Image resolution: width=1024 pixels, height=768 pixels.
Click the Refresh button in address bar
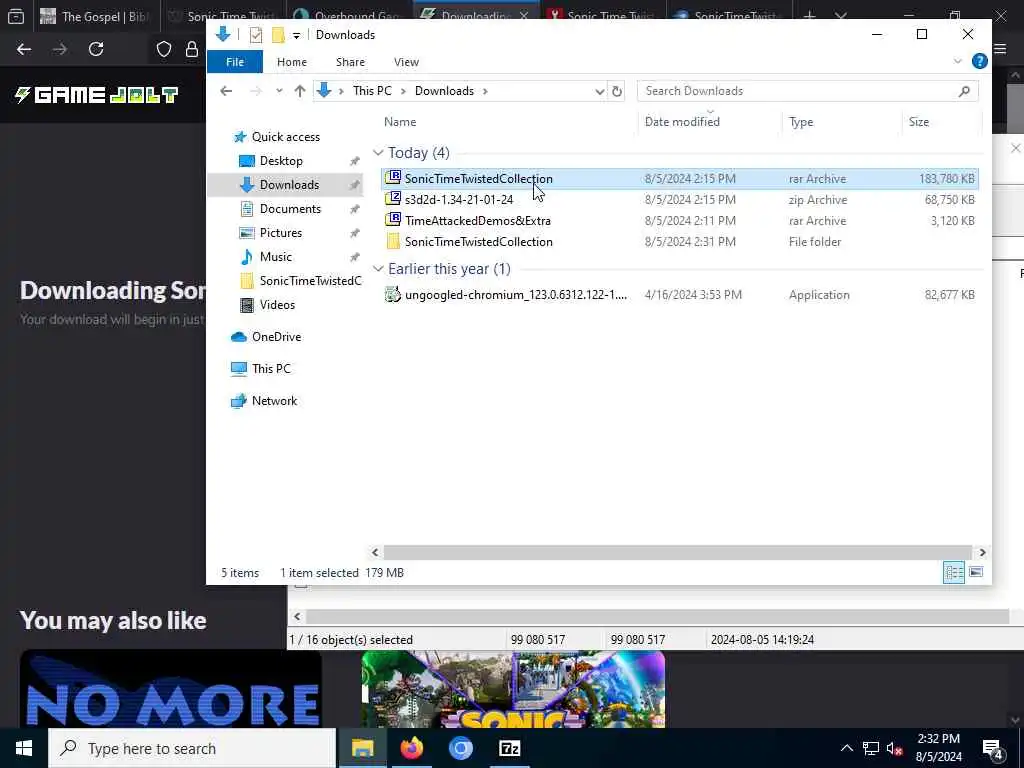(616, 91)
